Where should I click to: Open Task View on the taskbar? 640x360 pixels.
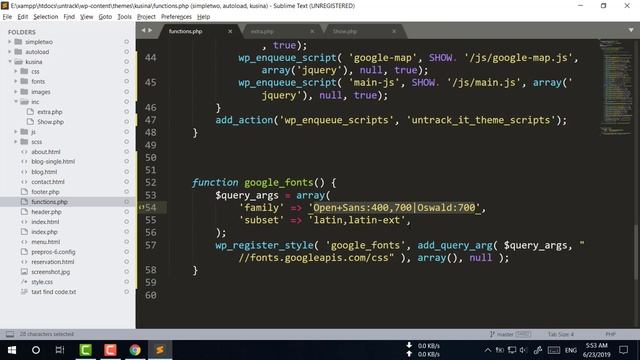click(60, 350)
